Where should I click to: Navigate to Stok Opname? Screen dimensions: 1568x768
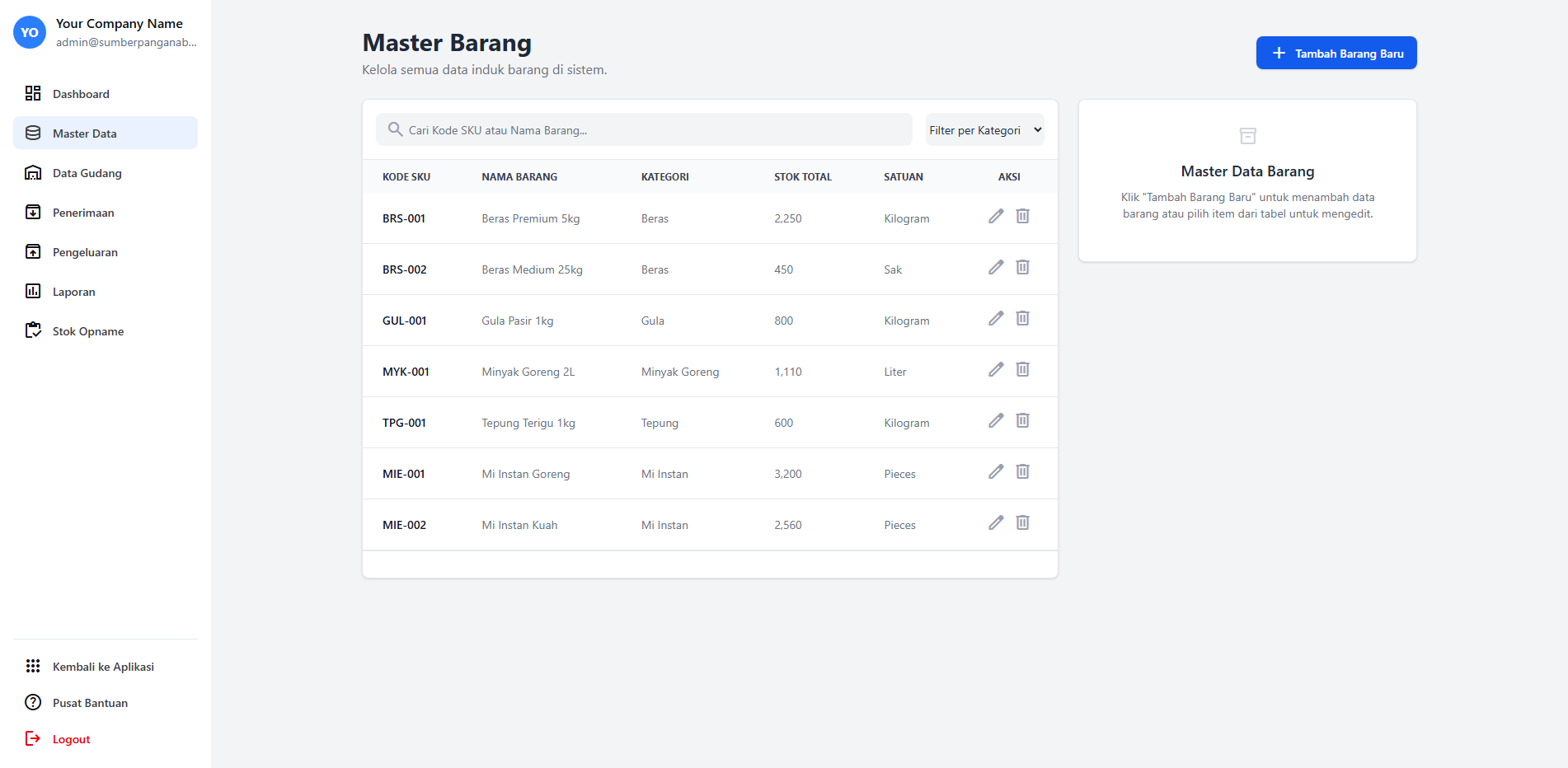(x=87, y=331)
